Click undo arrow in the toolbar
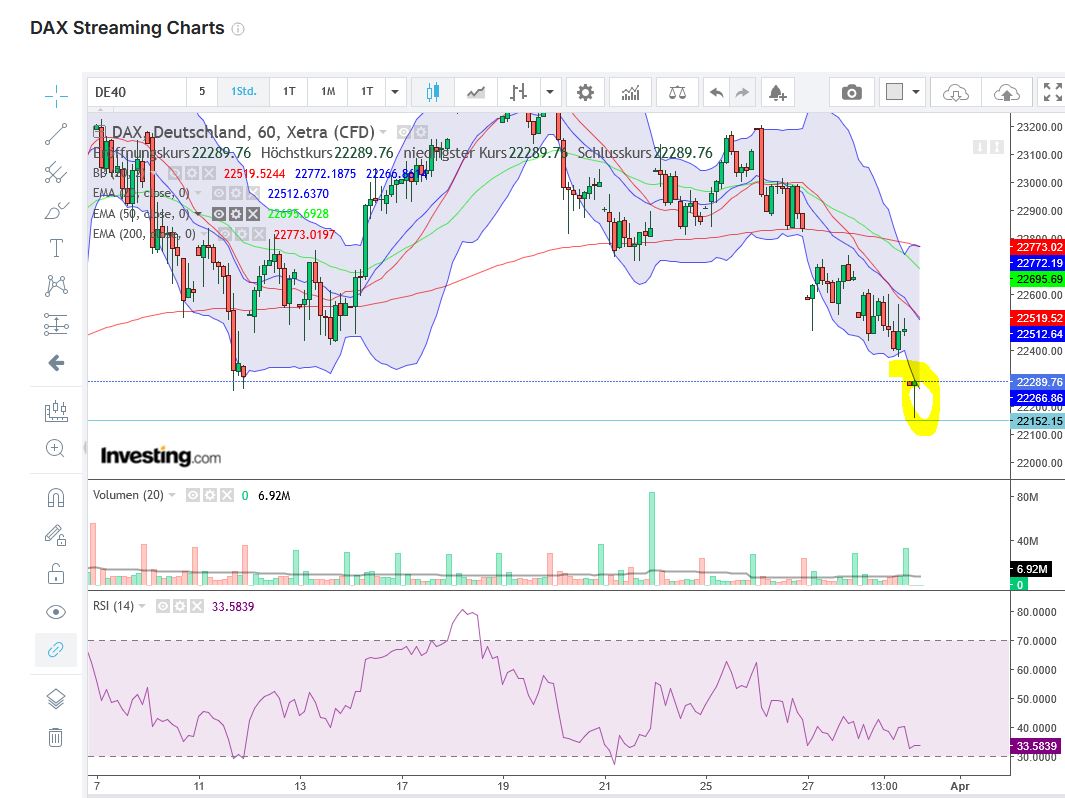Image resolution: width=1065 pixels, height=798 pixels. click(716, 90)
